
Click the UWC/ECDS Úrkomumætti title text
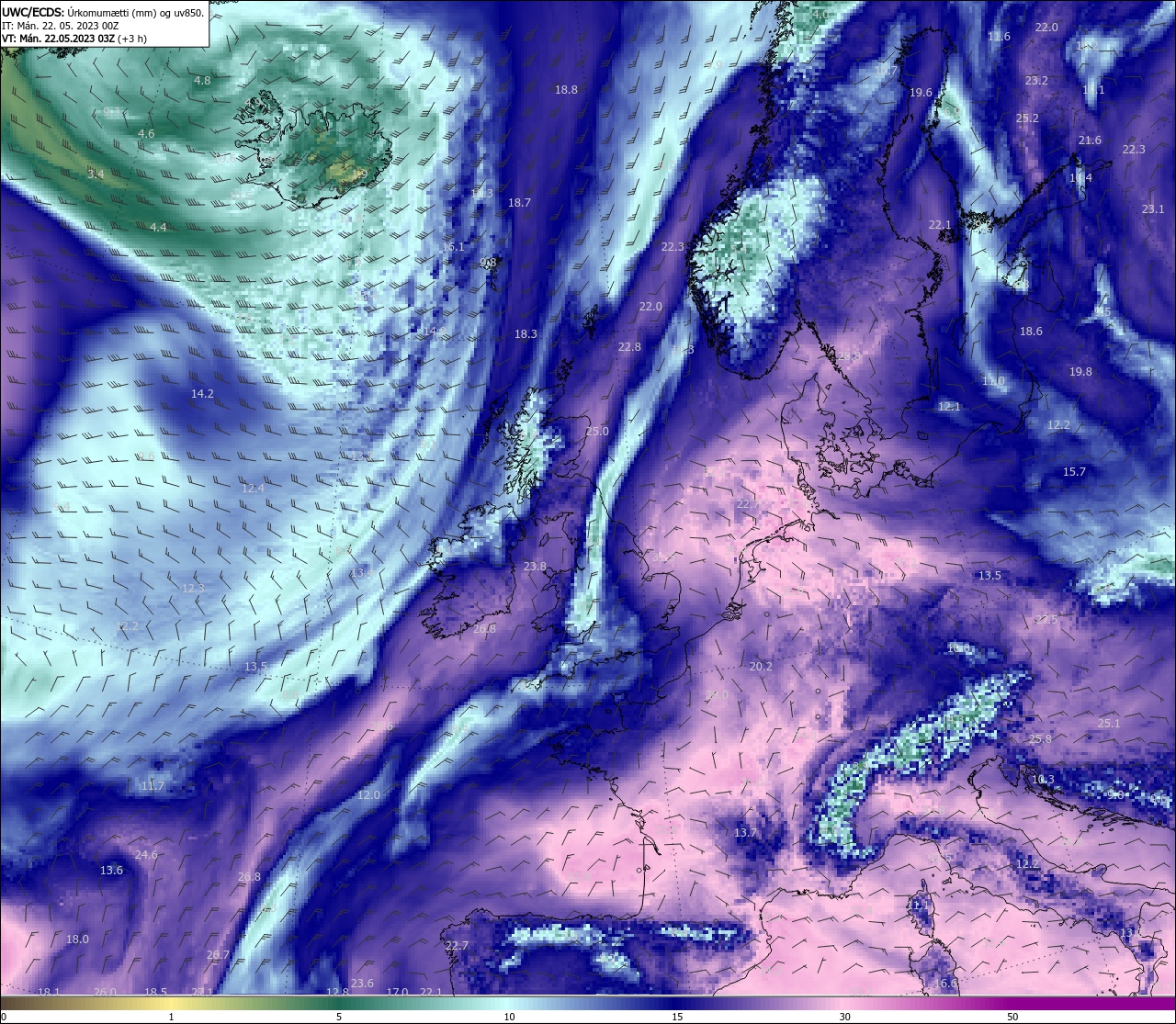point(103,12)
